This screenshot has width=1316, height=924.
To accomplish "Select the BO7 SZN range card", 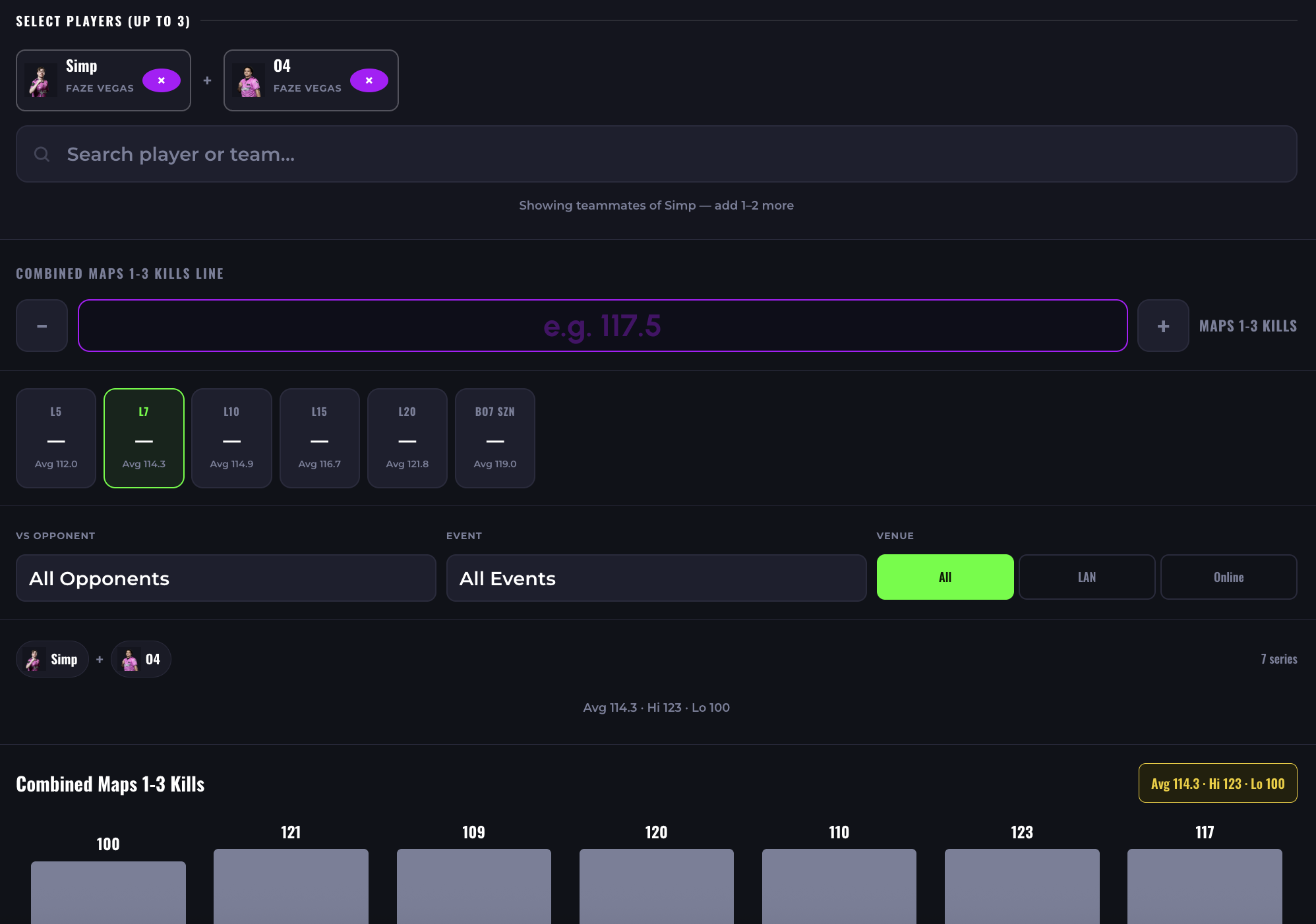I will 495,438.
